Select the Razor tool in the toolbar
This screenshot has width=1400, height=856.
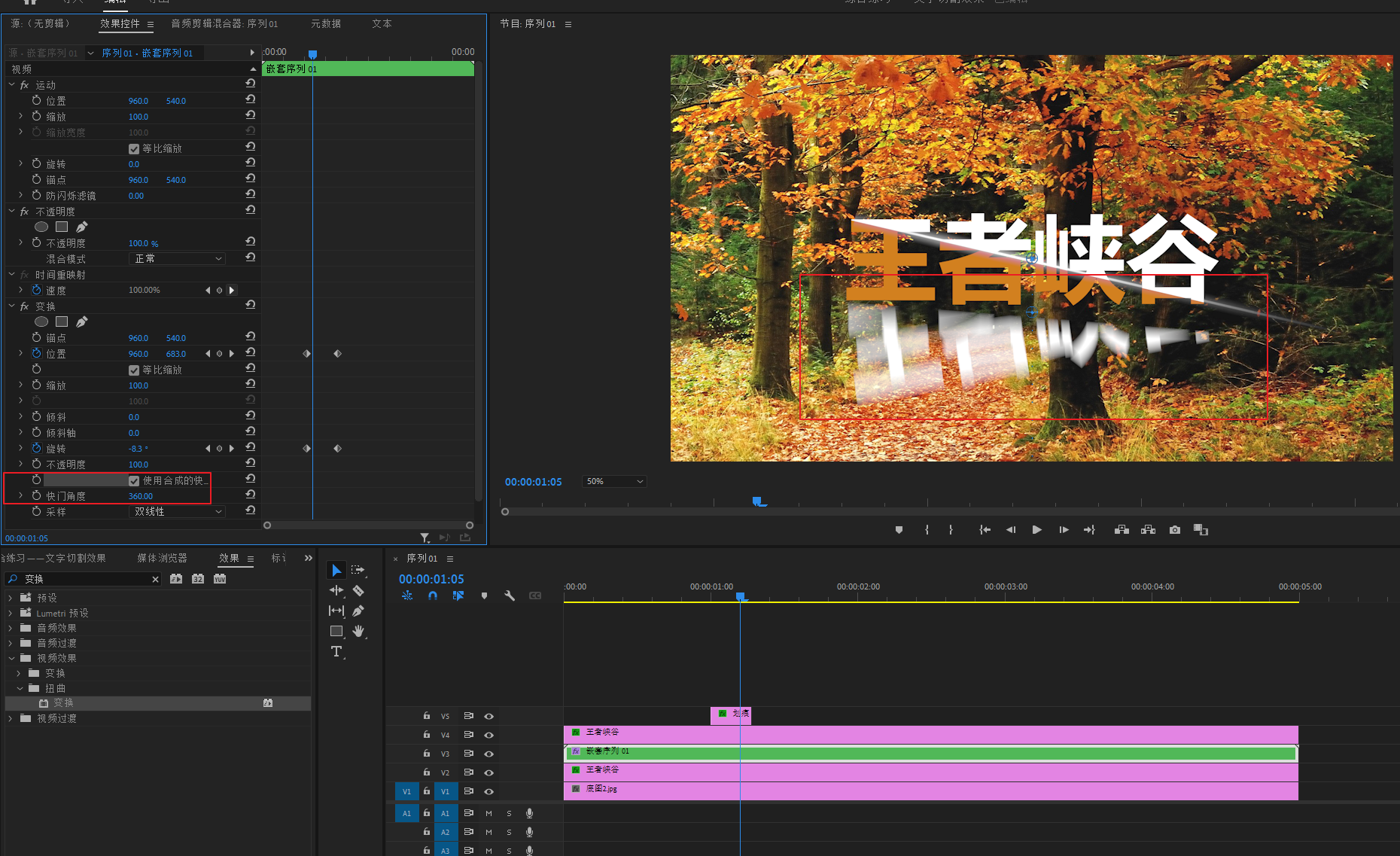(358, 591)
